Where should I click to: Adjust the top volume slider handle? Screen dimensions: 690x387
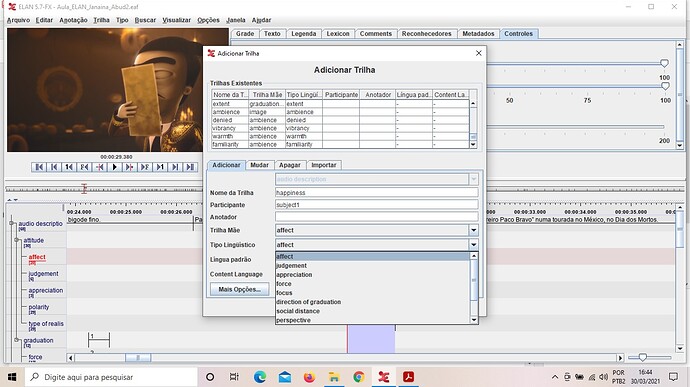click(x=664, y=63)
